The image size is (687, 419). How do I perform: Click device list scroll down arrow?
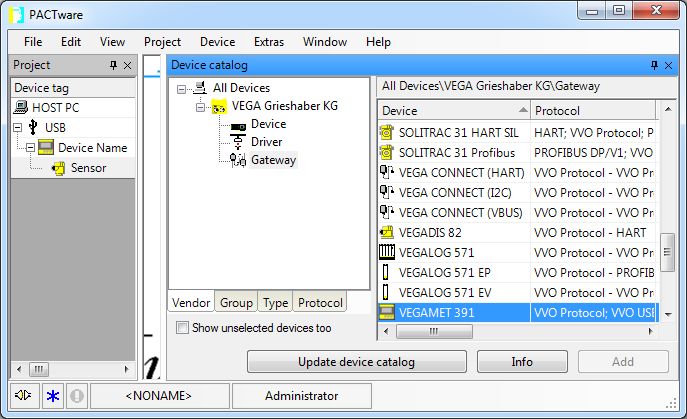[668, 314]
